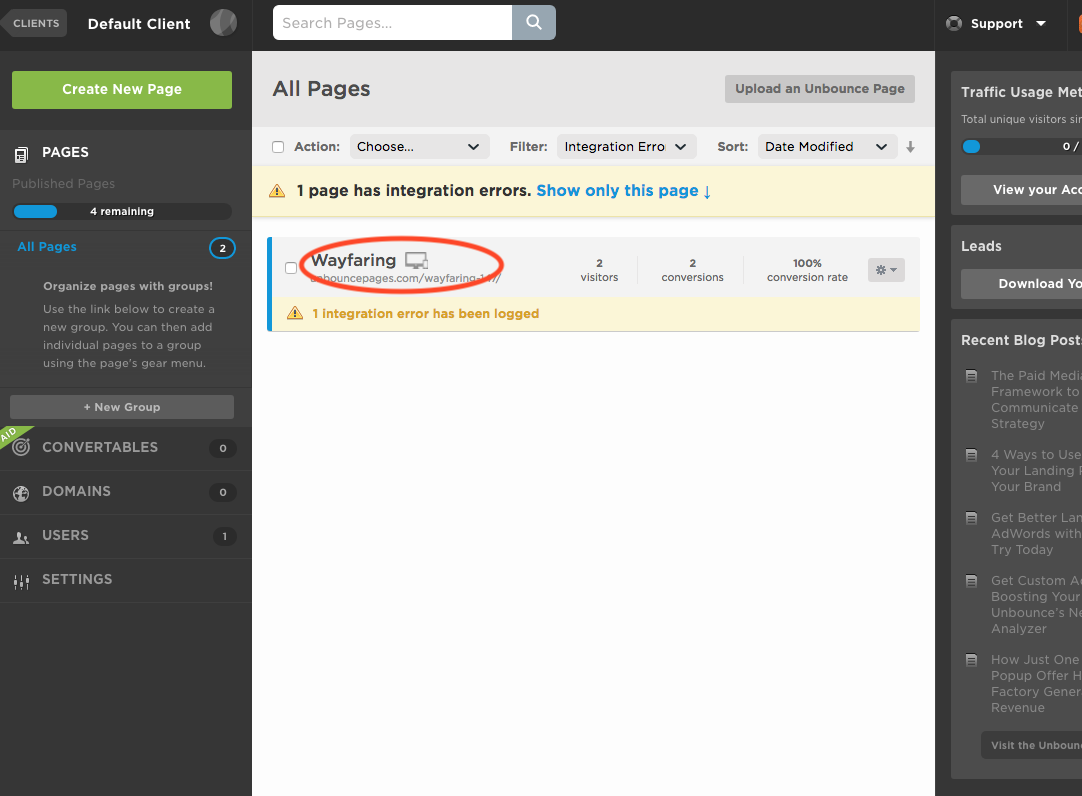Click the desktop monitor icon beside Wayfaring

416,261
